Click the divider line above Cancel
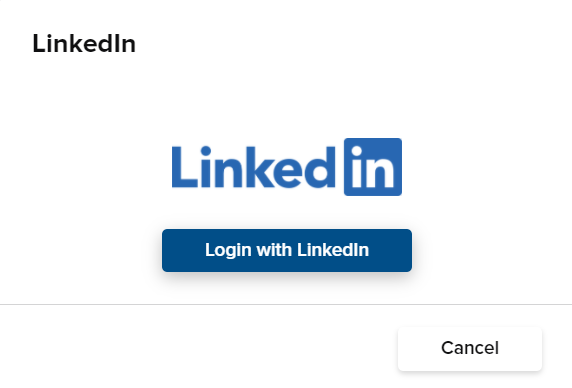Viewport: 572px width, 388px height. (286, 304)
